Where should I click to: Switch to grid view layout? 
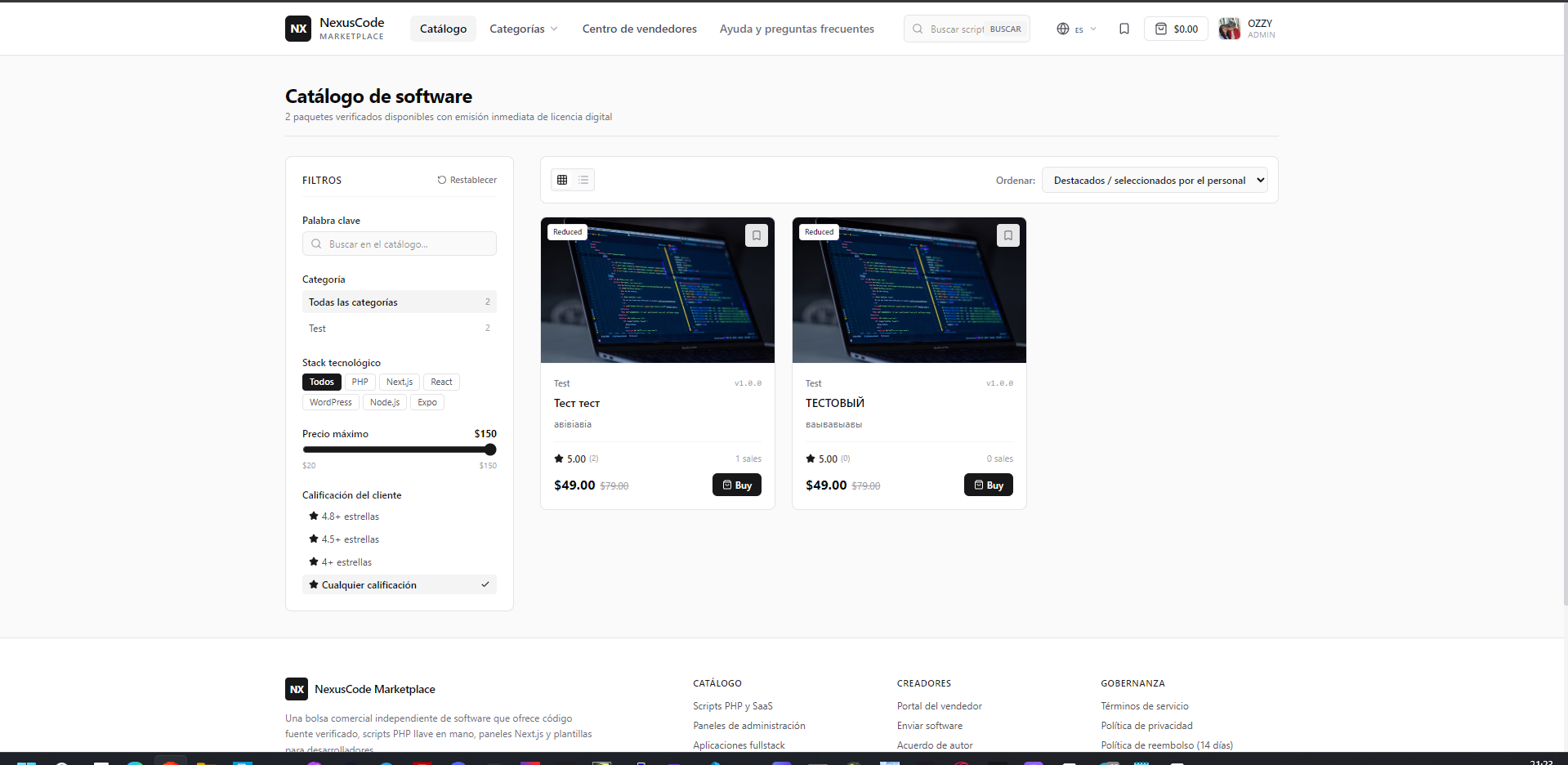pyautogui.click(x=562, y=180)
